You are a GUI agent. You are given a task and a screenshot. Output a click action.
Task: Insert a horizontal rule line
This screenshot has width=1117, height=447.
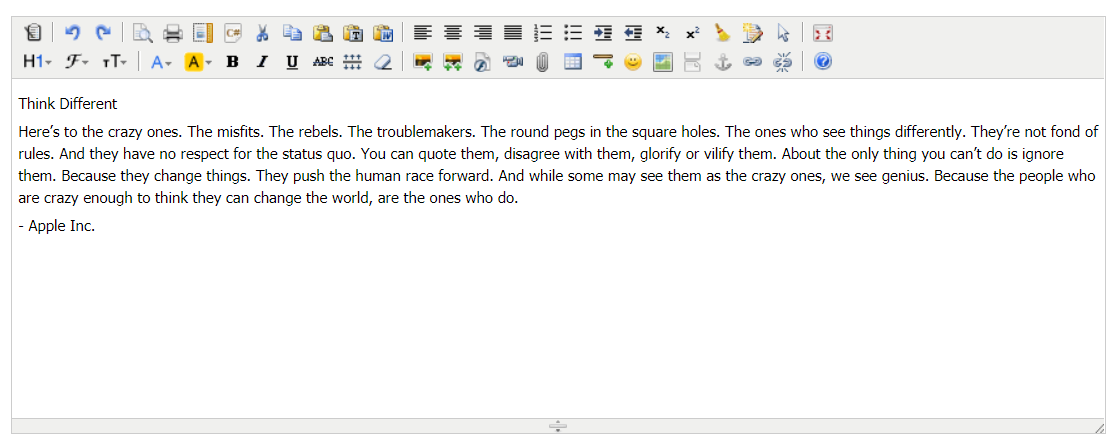point(603,62)
